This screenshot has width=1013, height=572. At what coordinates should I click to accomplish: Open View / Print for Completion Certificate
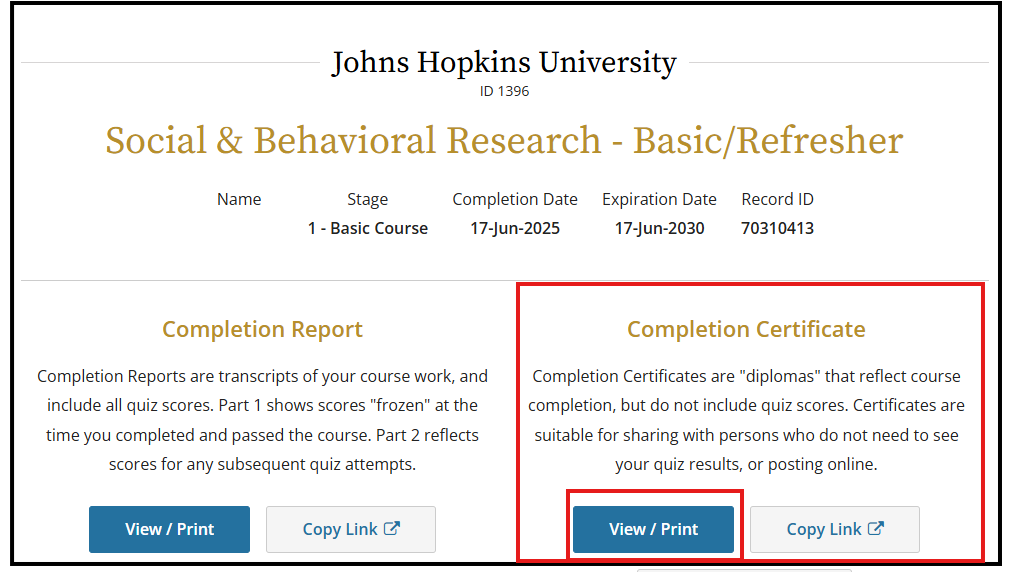click(653, 529)
